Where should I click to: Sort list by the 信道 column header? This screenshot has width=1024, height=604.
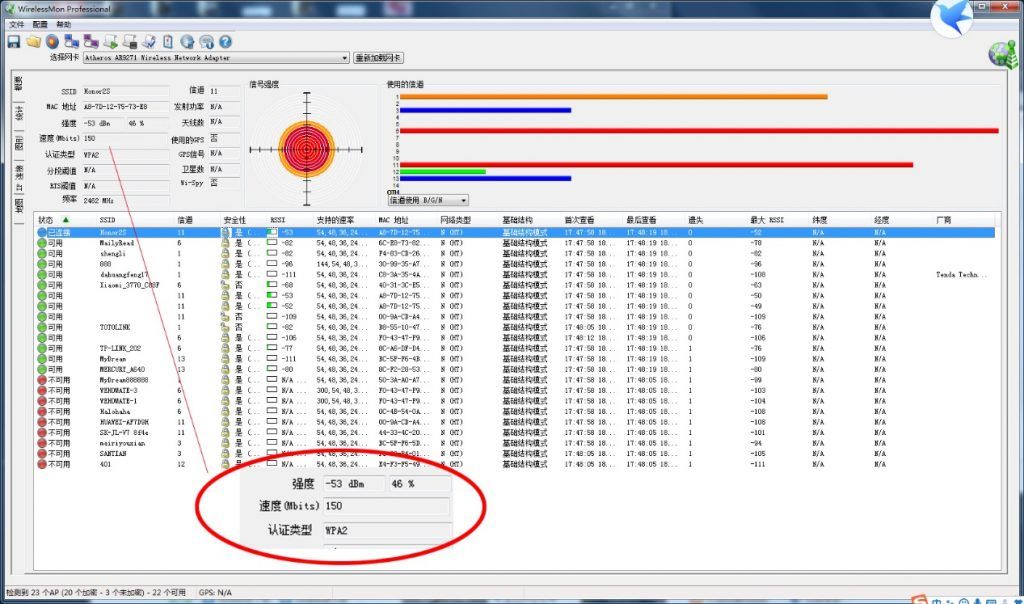click(185, 220)
